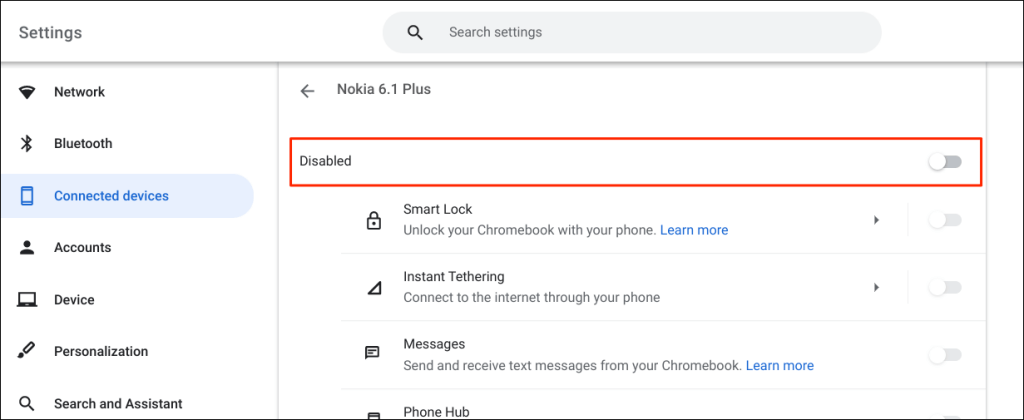Open the Smart Lock Learn more link
1024x420 pixels.
click(694, 230)
